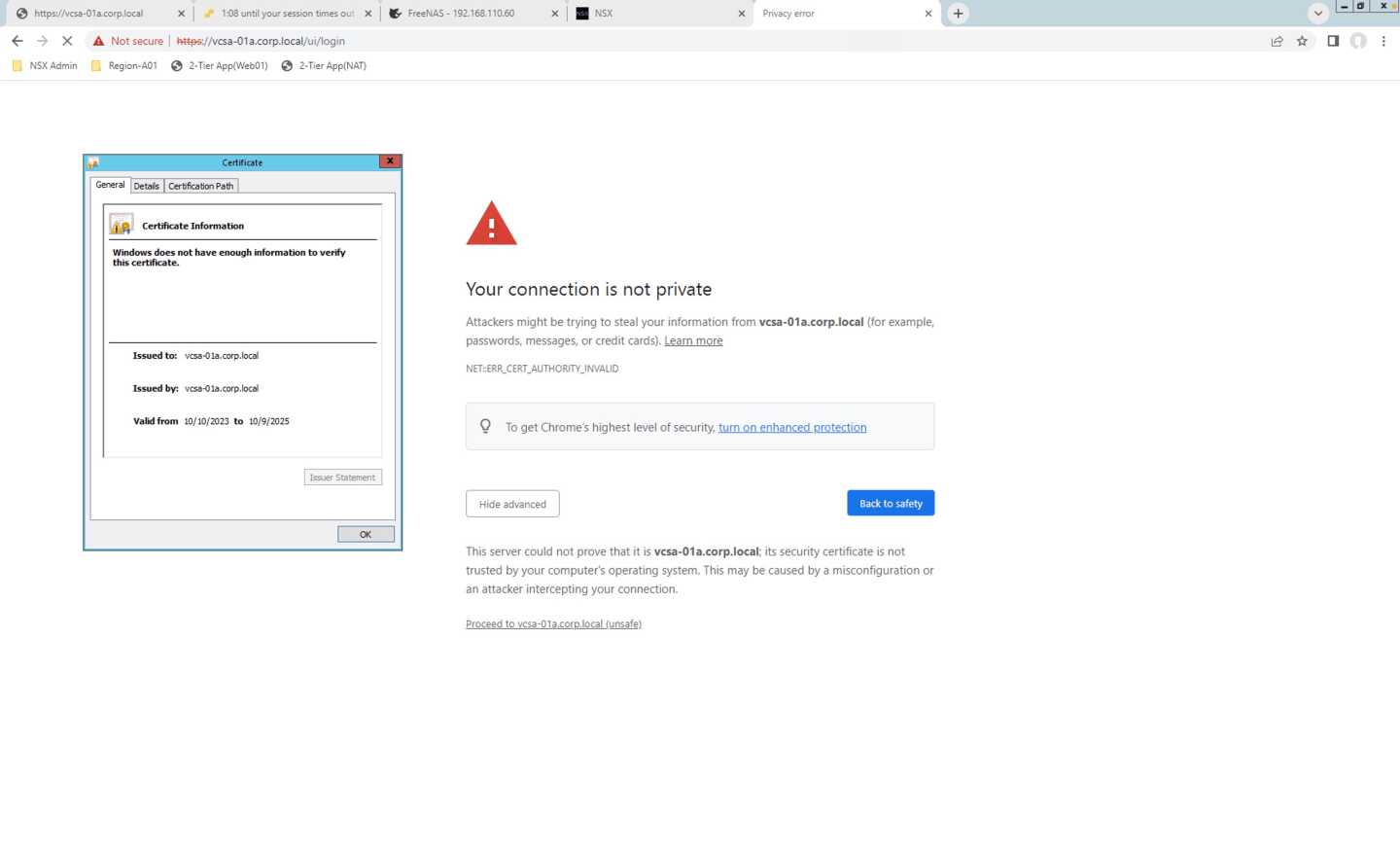Click the "Your connection is not private" heading
This screenshot has height=851, width=1400.
pos(589,290)
